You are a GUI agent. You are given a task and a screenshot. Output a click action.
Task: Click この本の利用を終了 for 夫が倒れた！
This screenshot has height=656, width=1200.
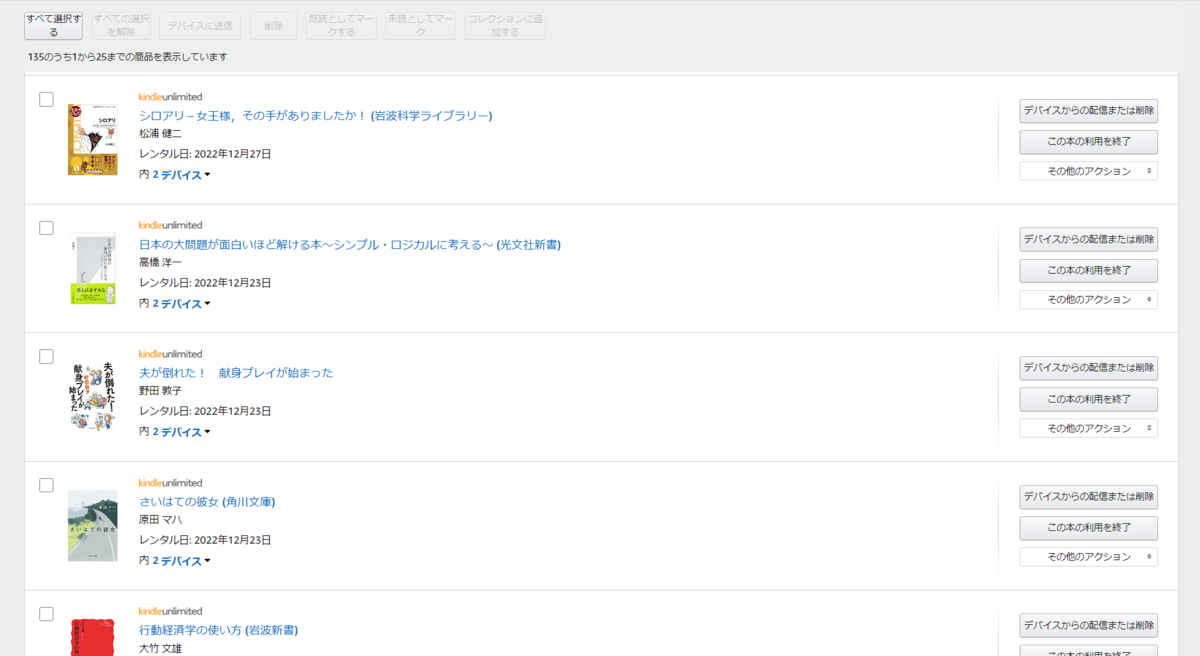tap(1089, 399)
